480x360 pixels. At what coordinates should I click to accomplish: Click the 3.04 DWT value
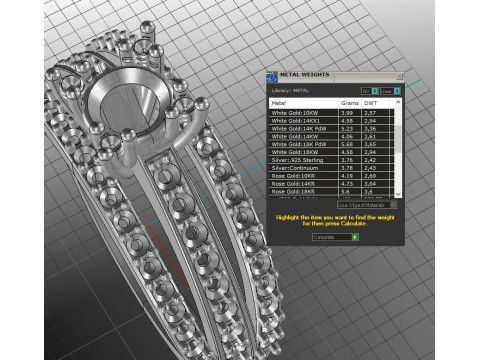(370, 184)
